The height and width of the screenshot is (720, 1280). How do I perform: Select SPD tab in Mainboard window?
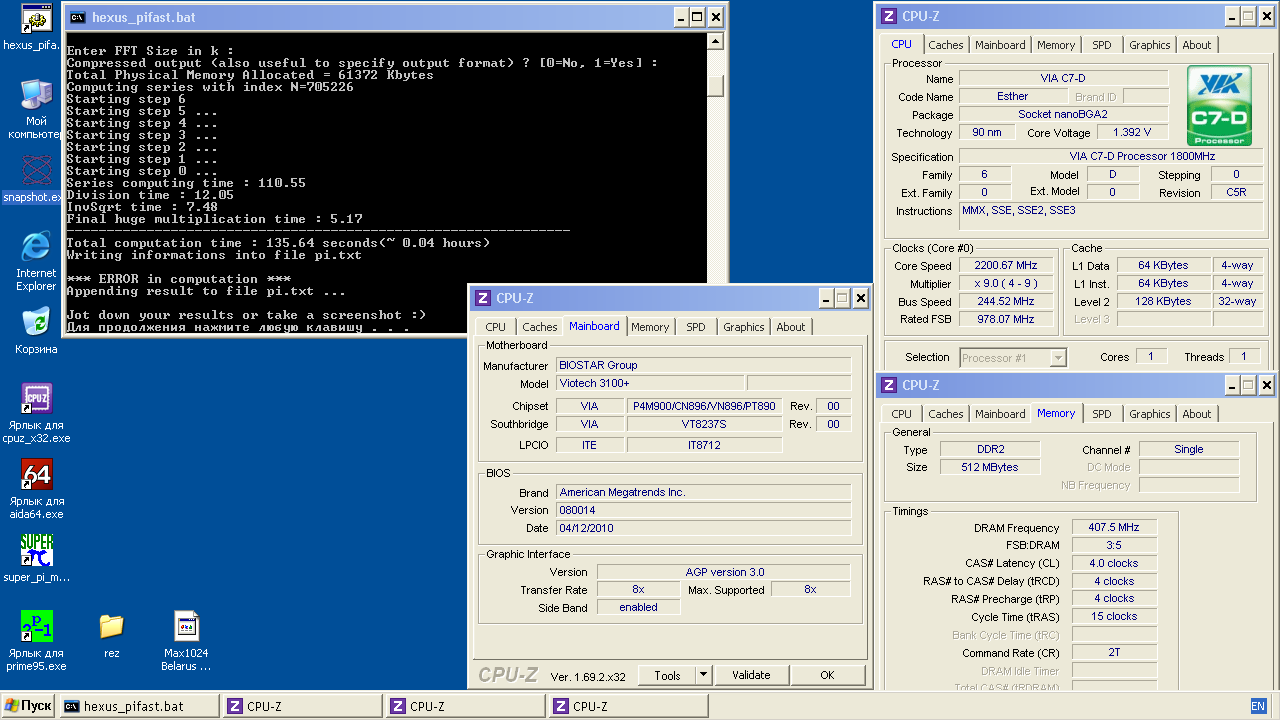point(696,327)
